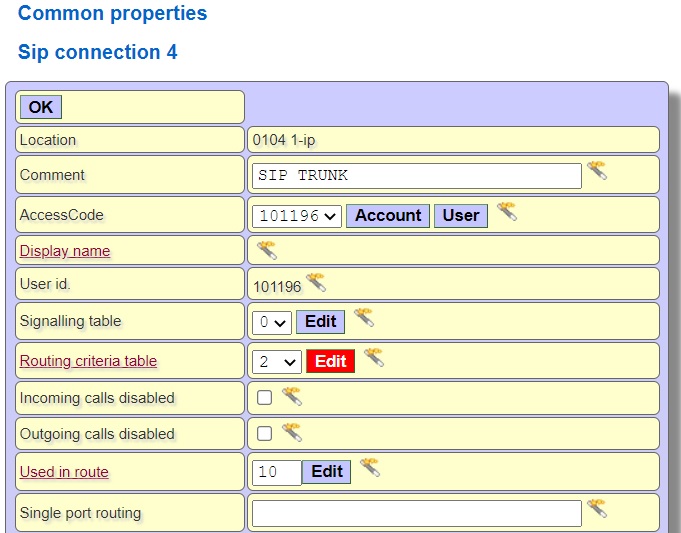Open the Routing criteria table dropdown
This screenshot has height=533, width=681.
click(277, 361)
